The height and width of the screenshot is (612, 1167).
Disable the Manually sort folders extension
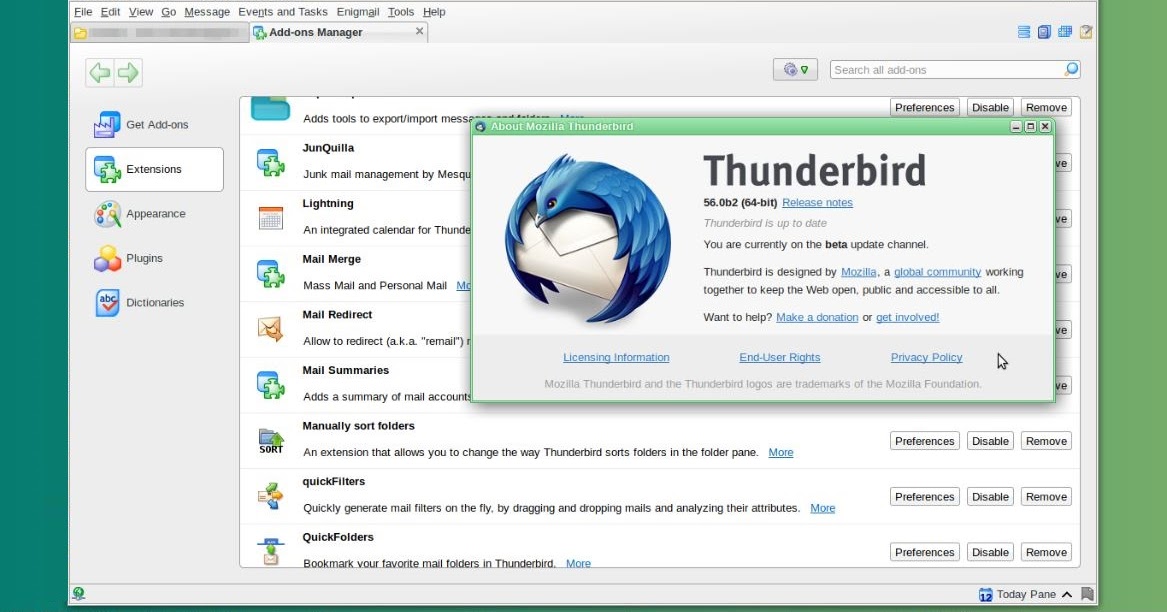[990, 441]
